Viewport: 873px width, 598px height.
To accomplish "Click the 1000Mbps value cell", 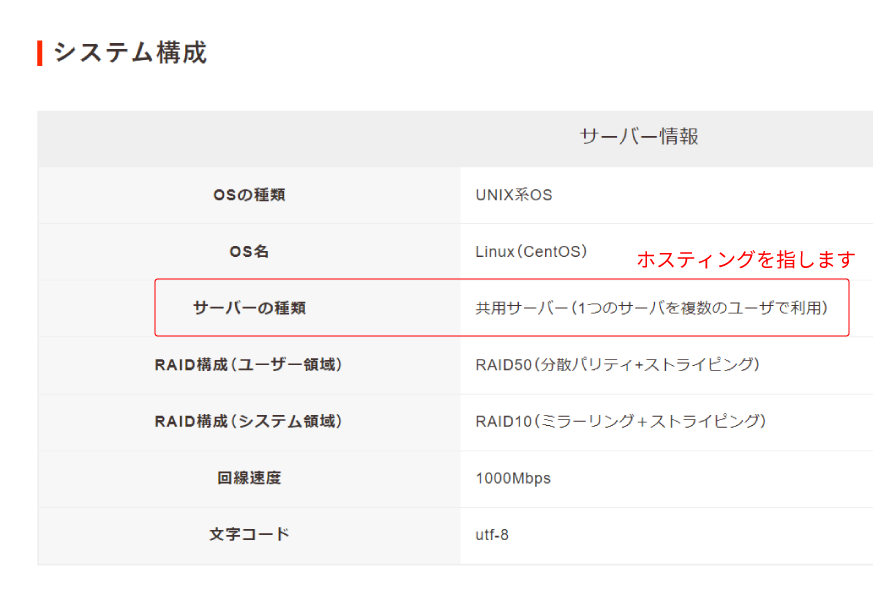I will point(513,478).
